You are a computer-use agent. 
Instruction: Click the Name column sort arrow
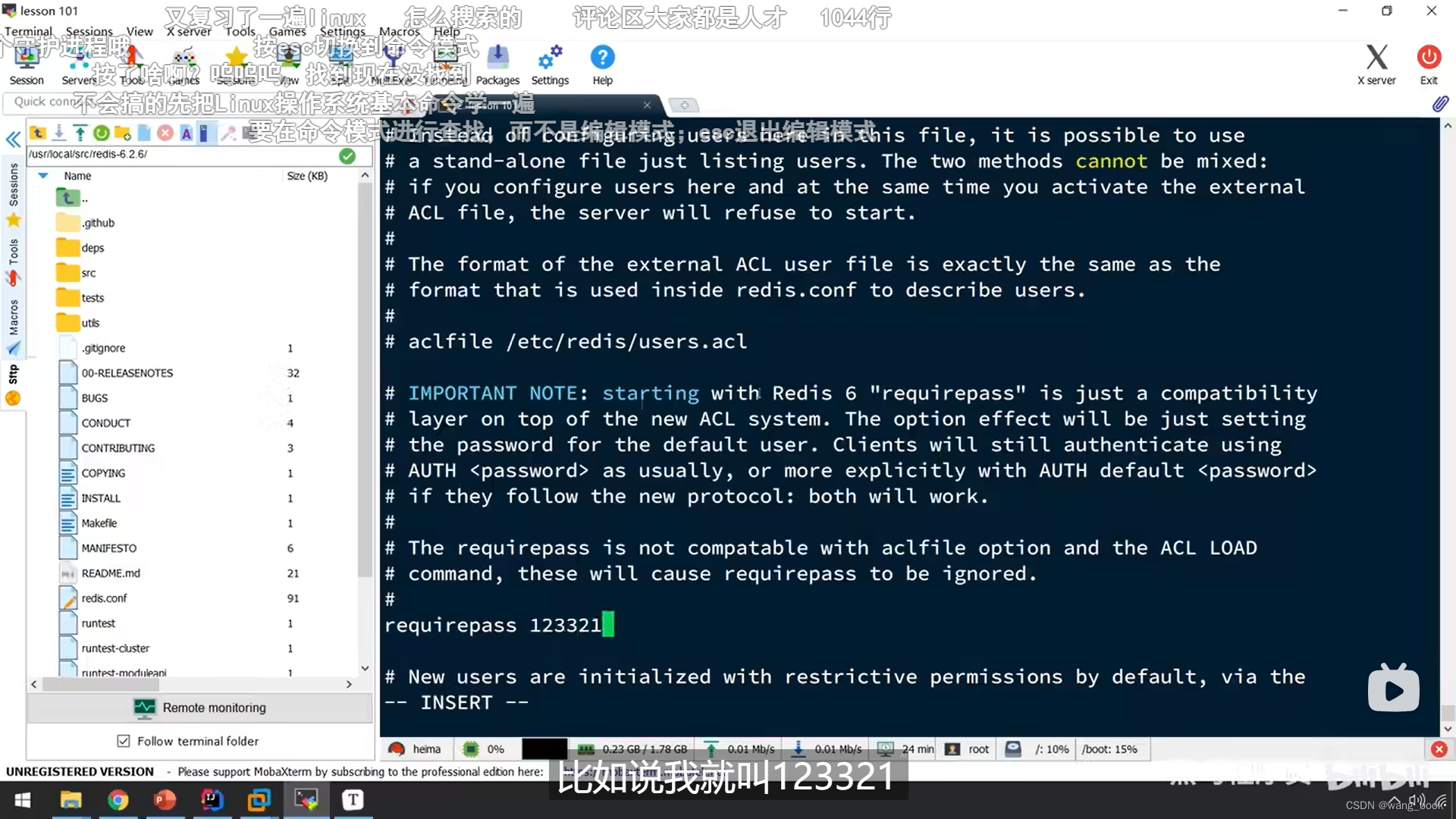click(x=43, y=175)
